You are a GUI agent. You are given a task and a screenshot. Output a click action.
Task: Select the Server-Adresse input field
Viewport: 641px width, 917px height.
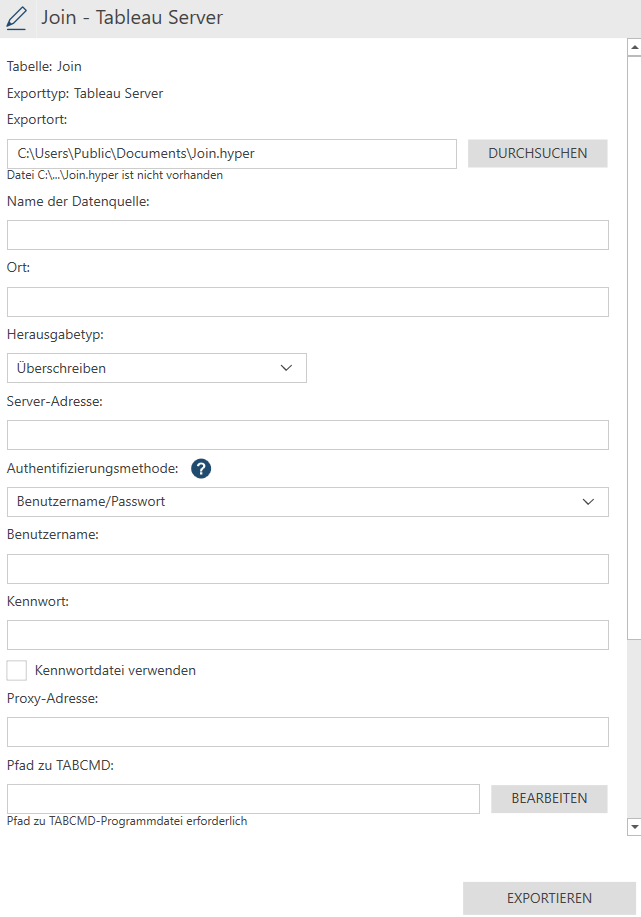[307, 435]
